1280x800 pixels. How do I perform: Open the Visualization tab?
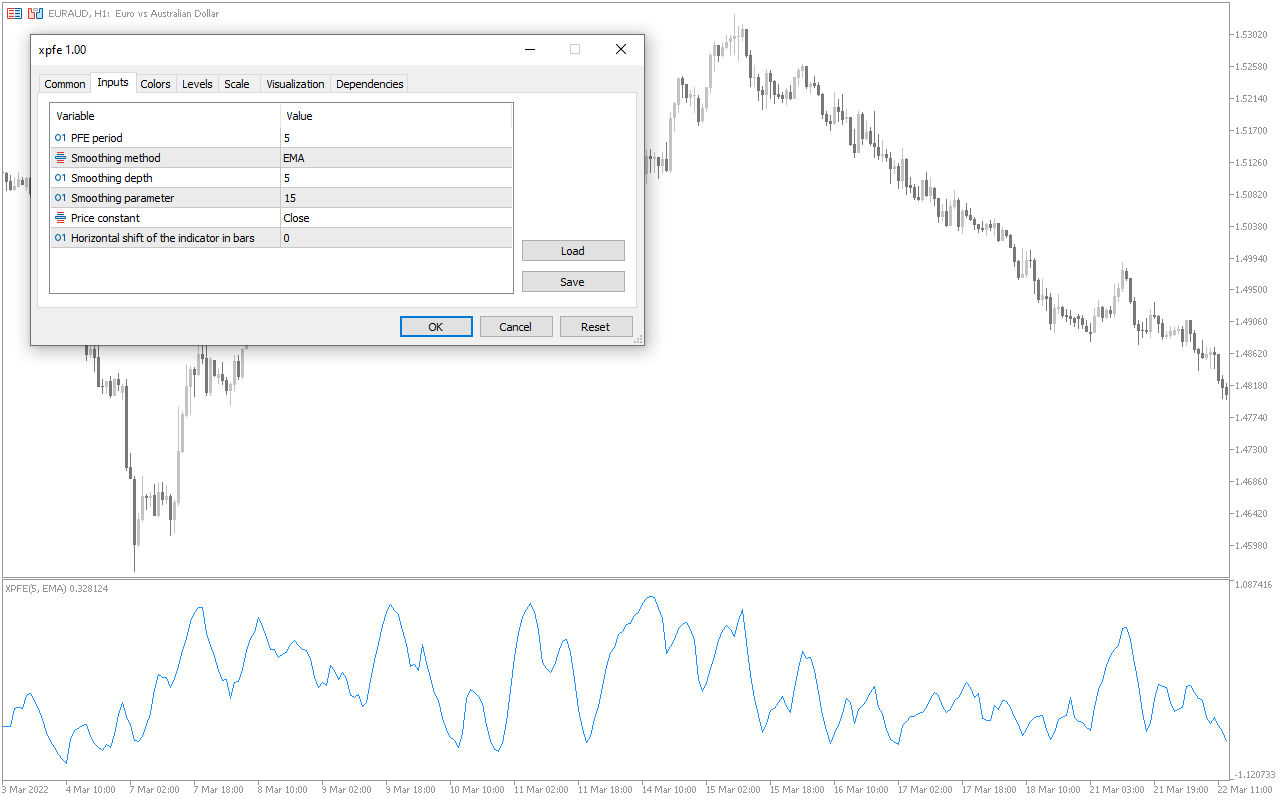click(x=295, y=84)
